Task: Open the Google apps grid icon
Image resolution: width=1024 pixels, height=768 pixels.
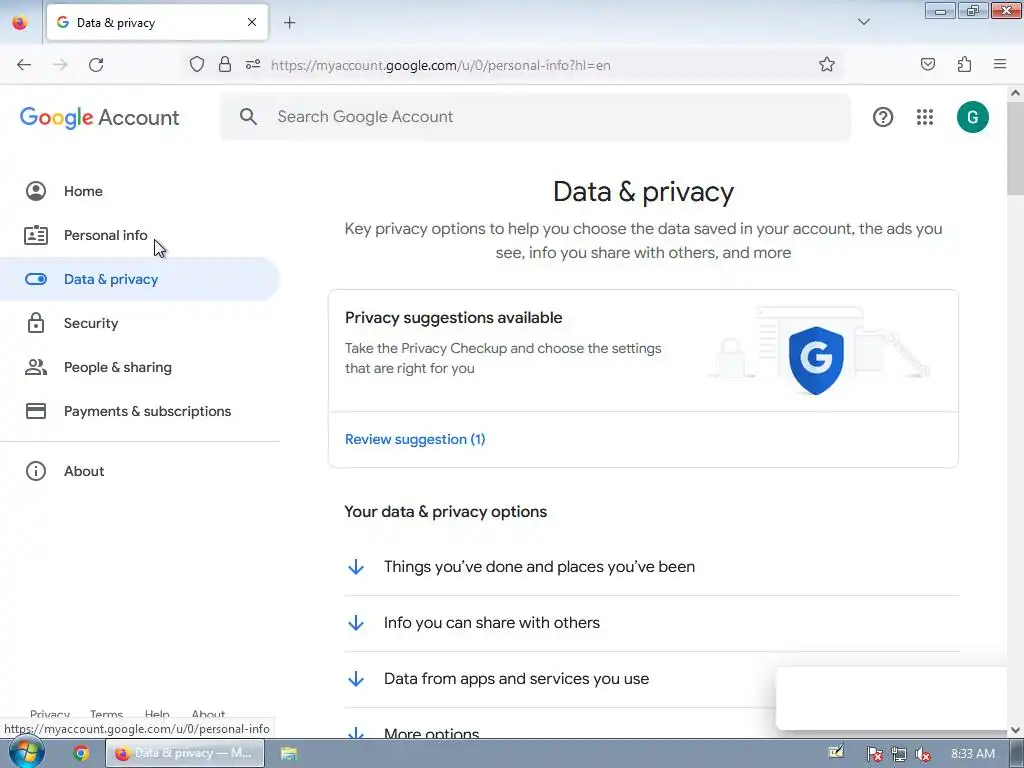Action: coord(925,117)
